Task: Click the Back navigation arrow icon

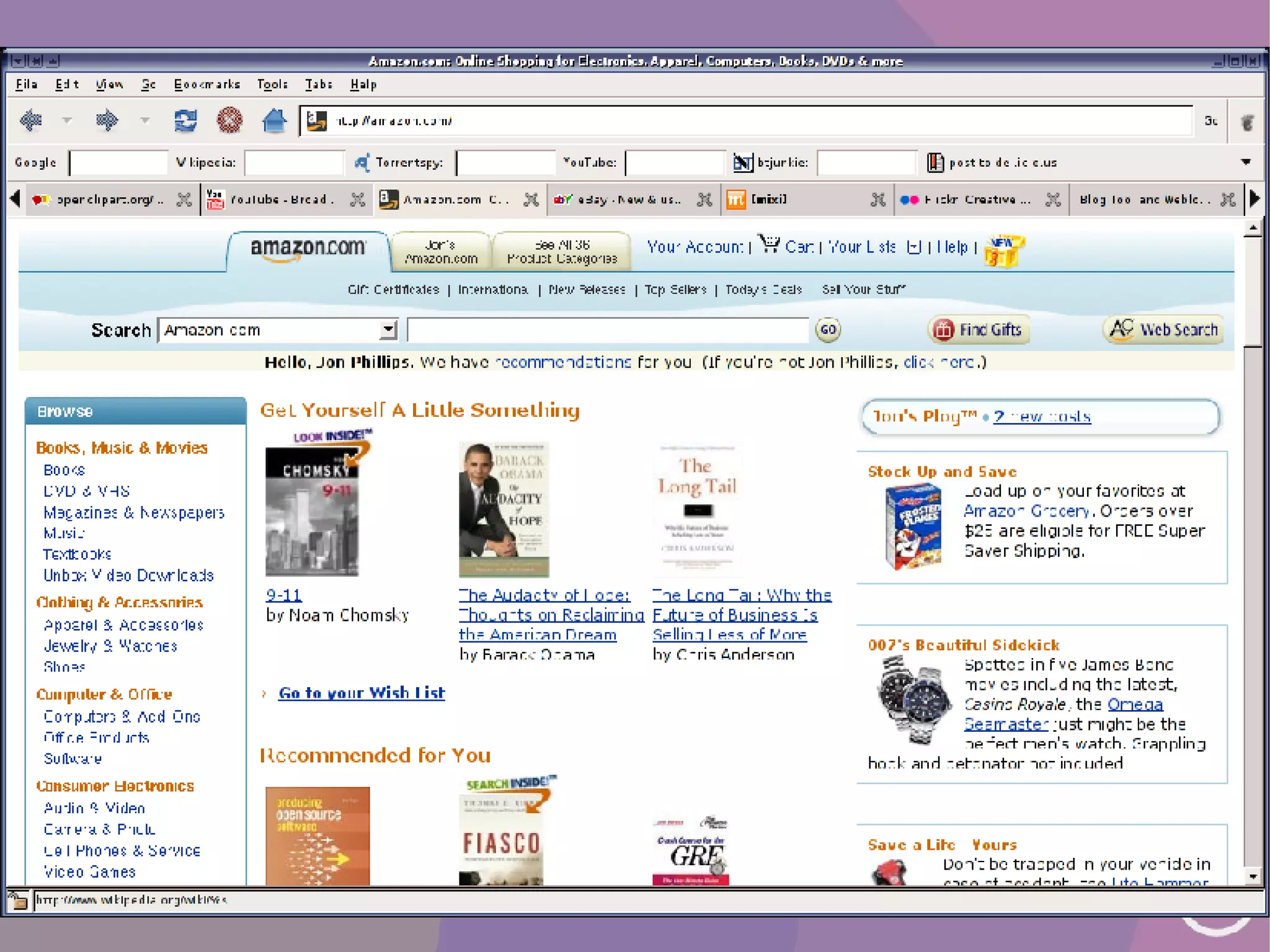Action: coord(31,120)
